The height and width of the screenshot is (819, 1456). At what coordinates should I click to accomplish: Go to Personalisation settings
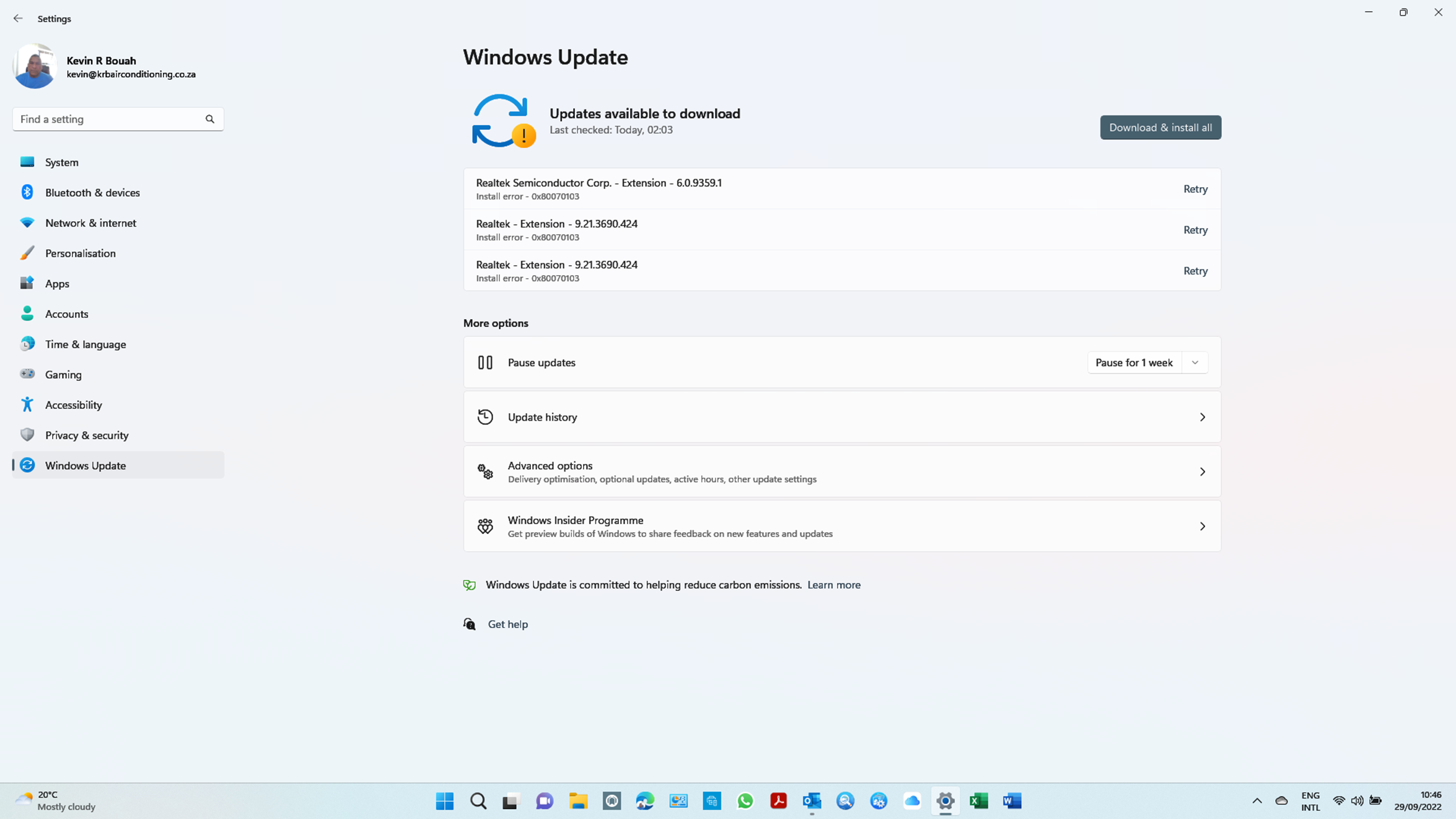[x=81, y=253]
